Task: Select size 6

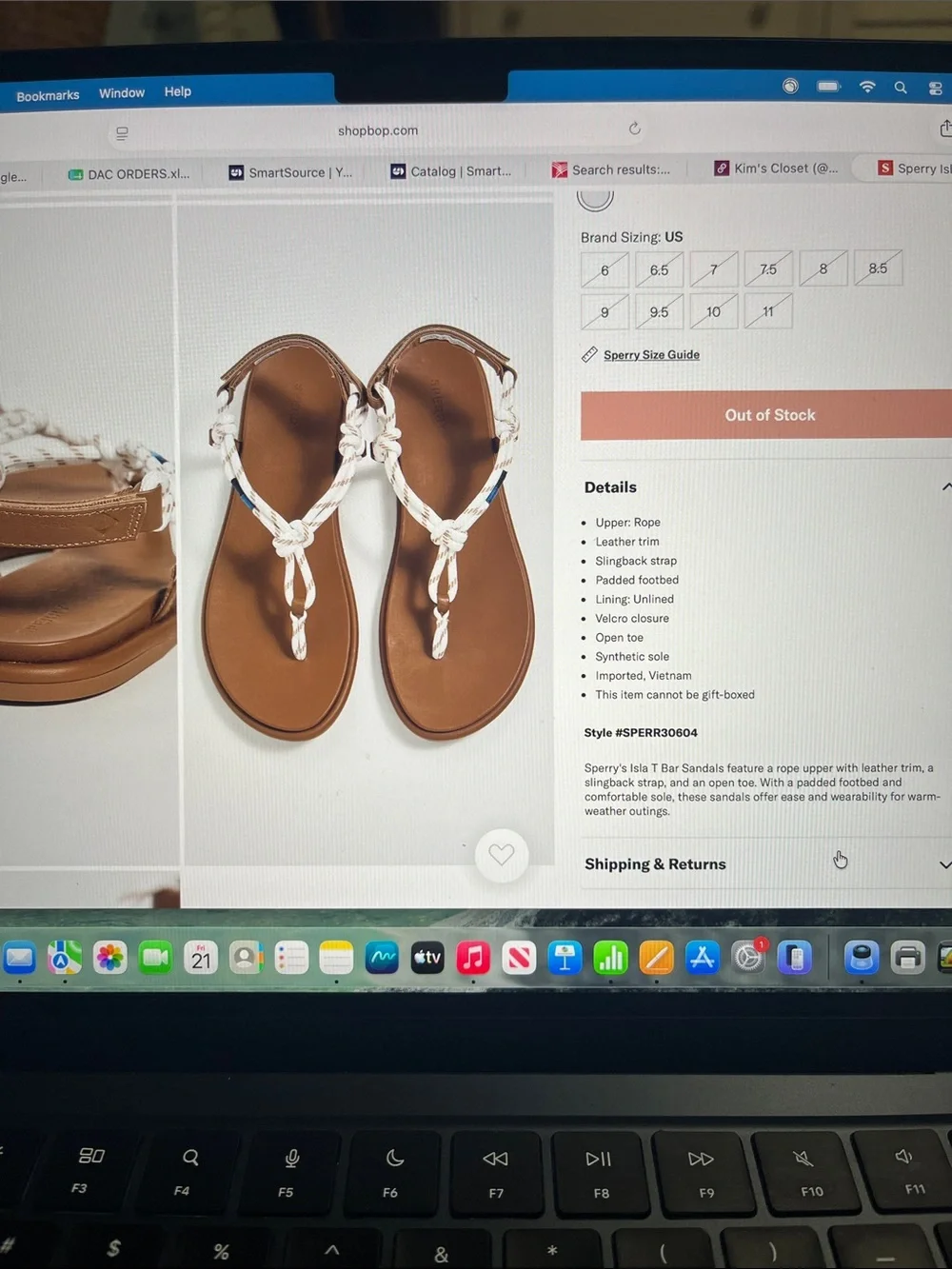Action: tap(605, 269)
